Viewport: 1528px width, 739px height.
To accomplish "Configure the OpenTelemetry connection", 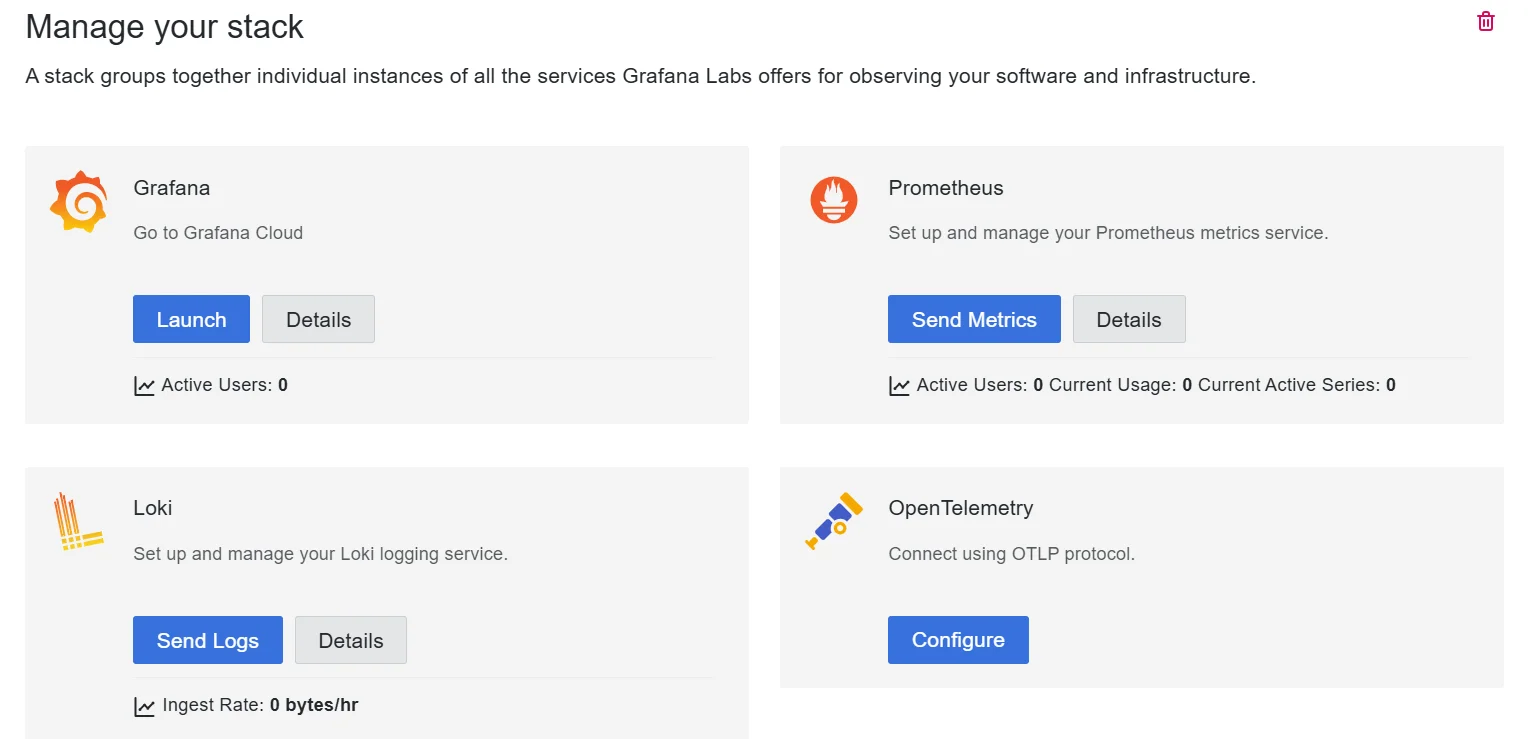I will pos(957,640).
